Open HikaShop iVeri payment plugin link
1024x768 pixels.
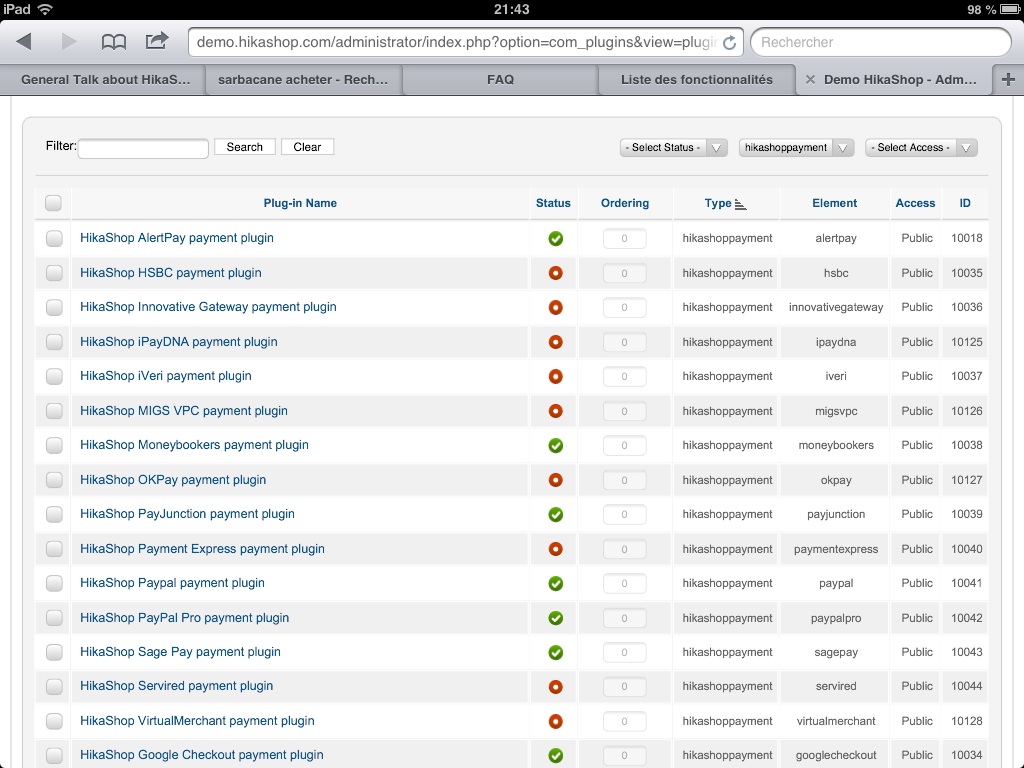166,376
